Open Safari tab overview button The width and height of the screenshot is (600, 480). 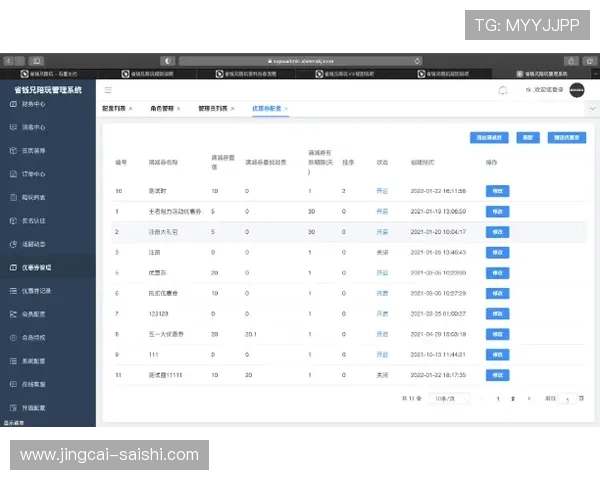(x=590, y=61)
